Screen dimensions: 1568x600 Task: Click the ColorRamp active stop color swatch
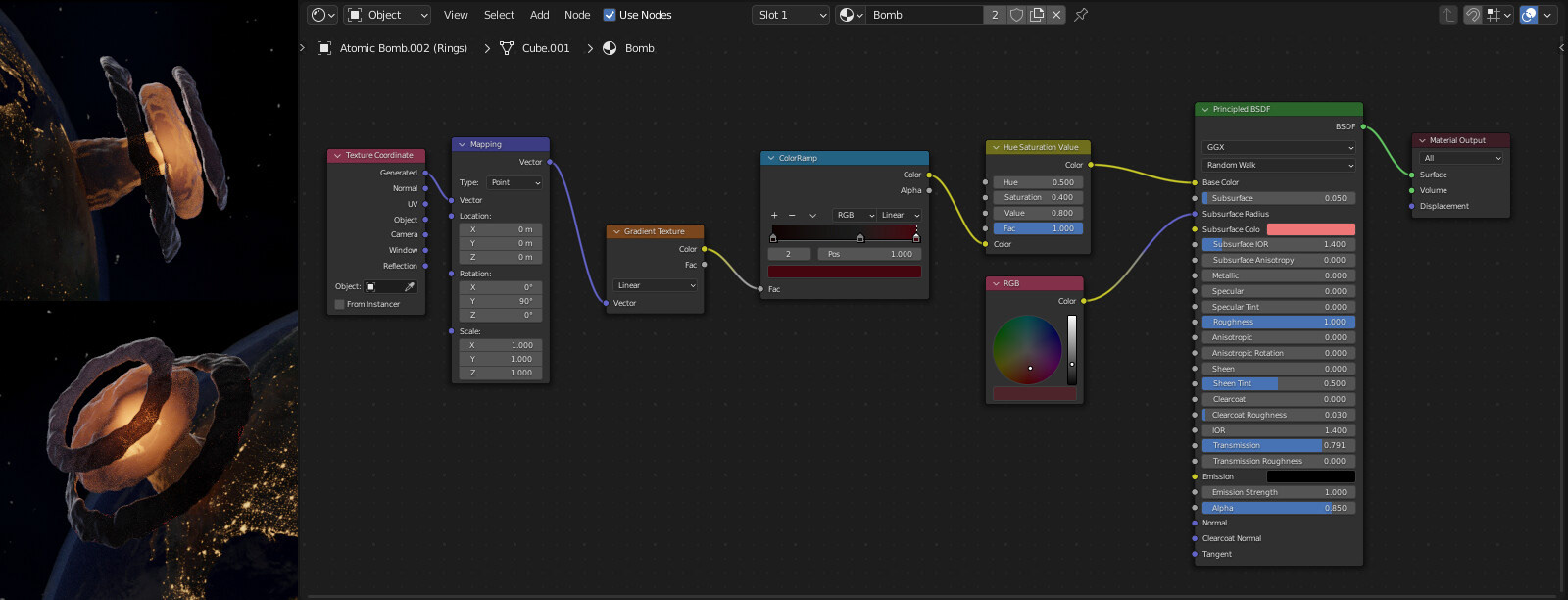click(845, 272)
